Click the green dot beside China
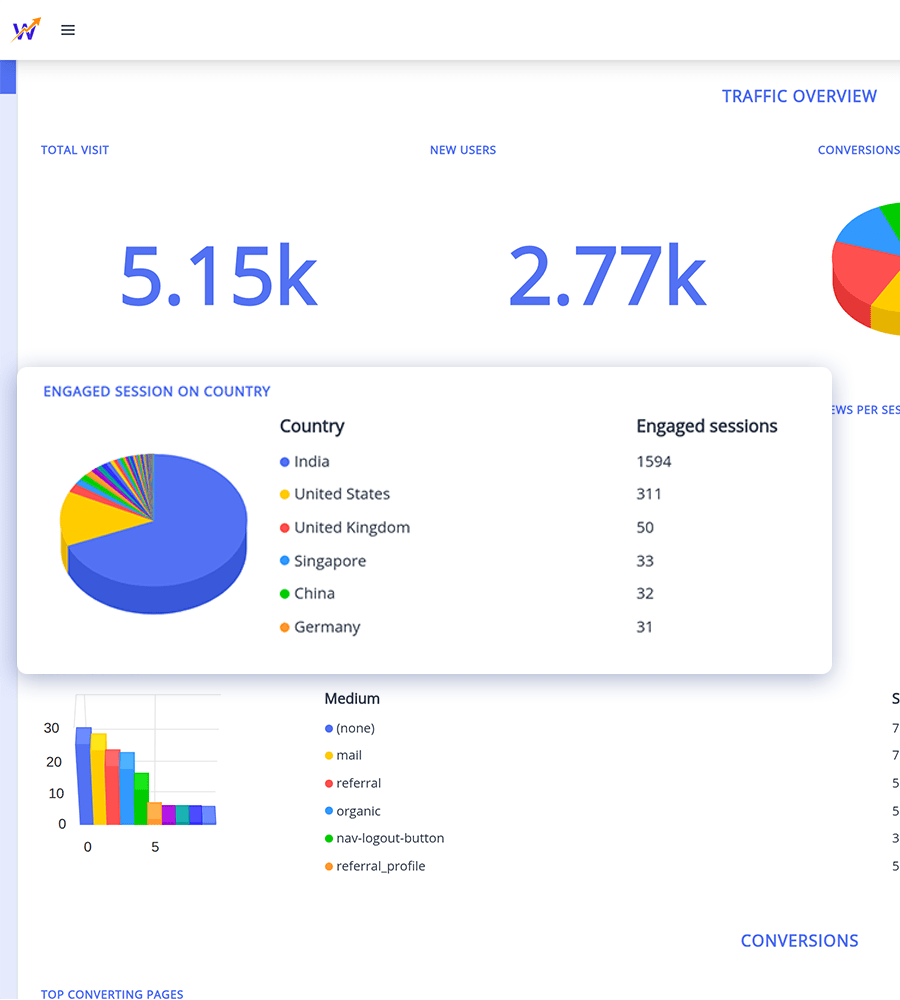The width and height of the screenshot is (900, 1000). tap(286, 594)
